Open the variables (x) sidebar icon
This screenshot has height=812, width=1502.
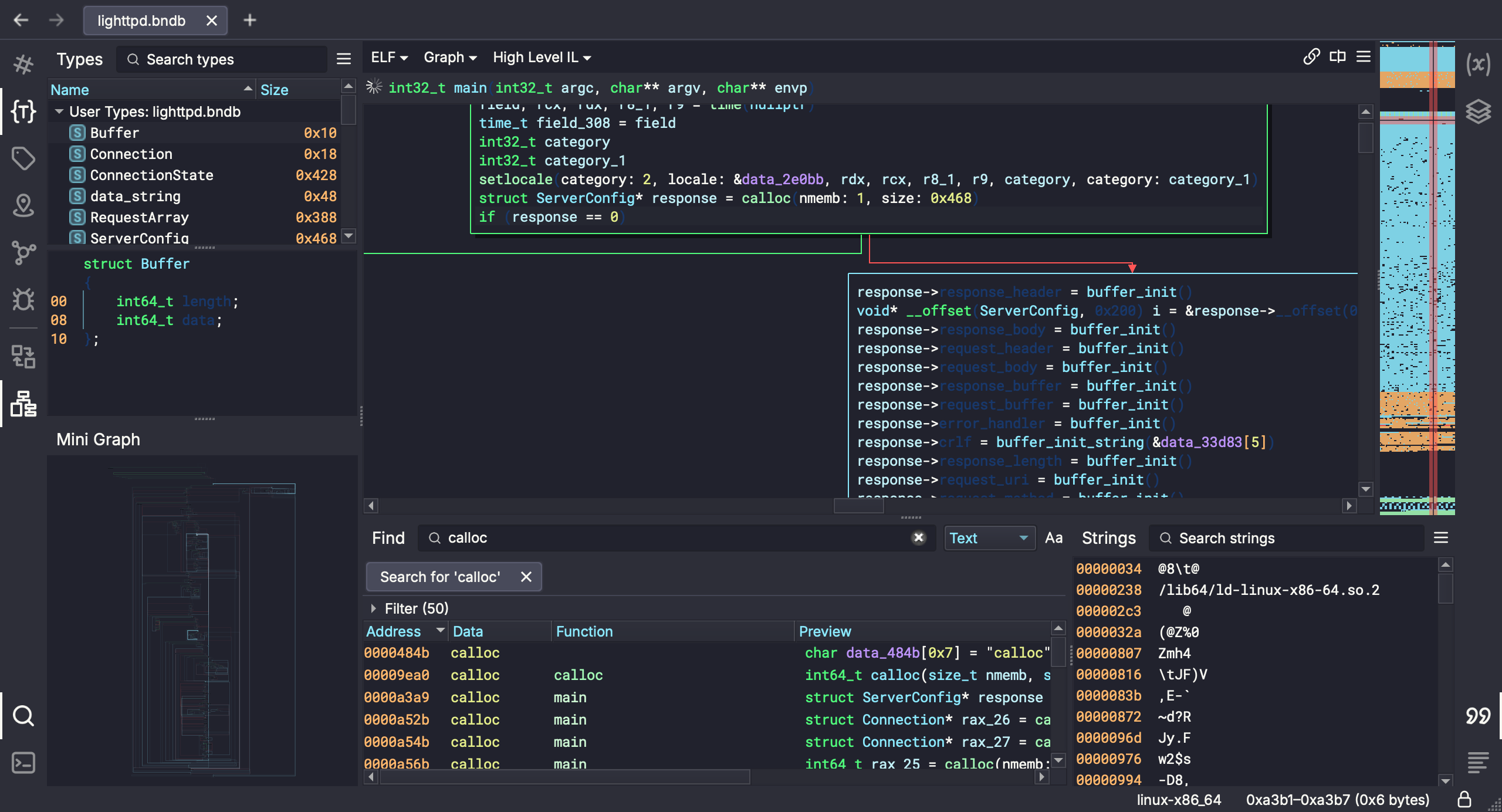(1478, 64)
